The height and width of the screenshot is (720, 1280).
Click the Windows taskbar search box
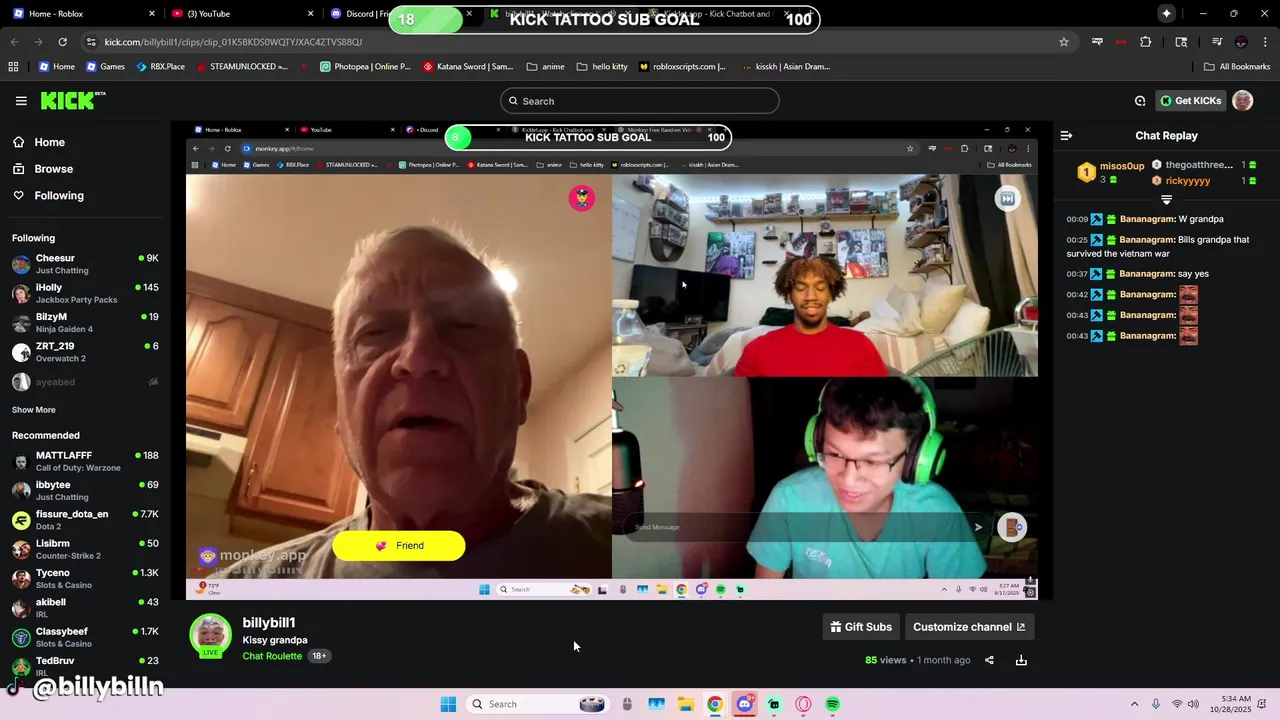(538, 704)
